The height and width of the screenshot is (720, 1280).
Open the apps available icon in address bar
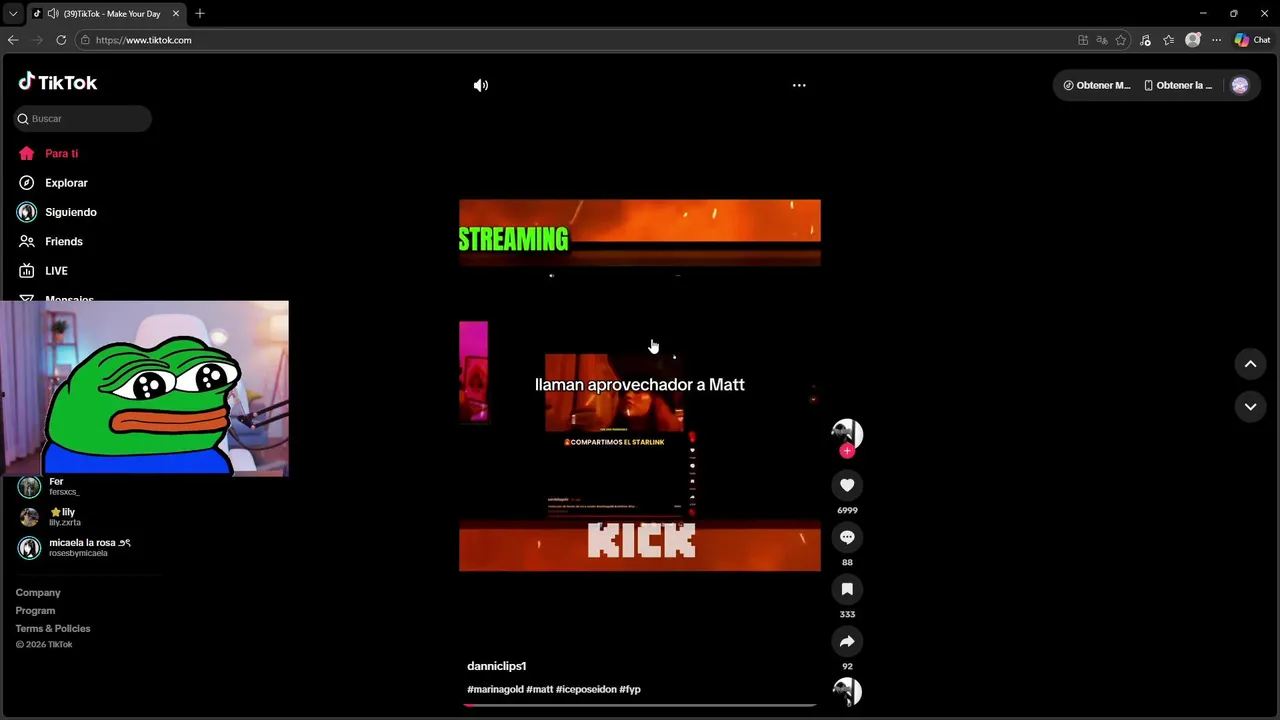pos(1083,40)
